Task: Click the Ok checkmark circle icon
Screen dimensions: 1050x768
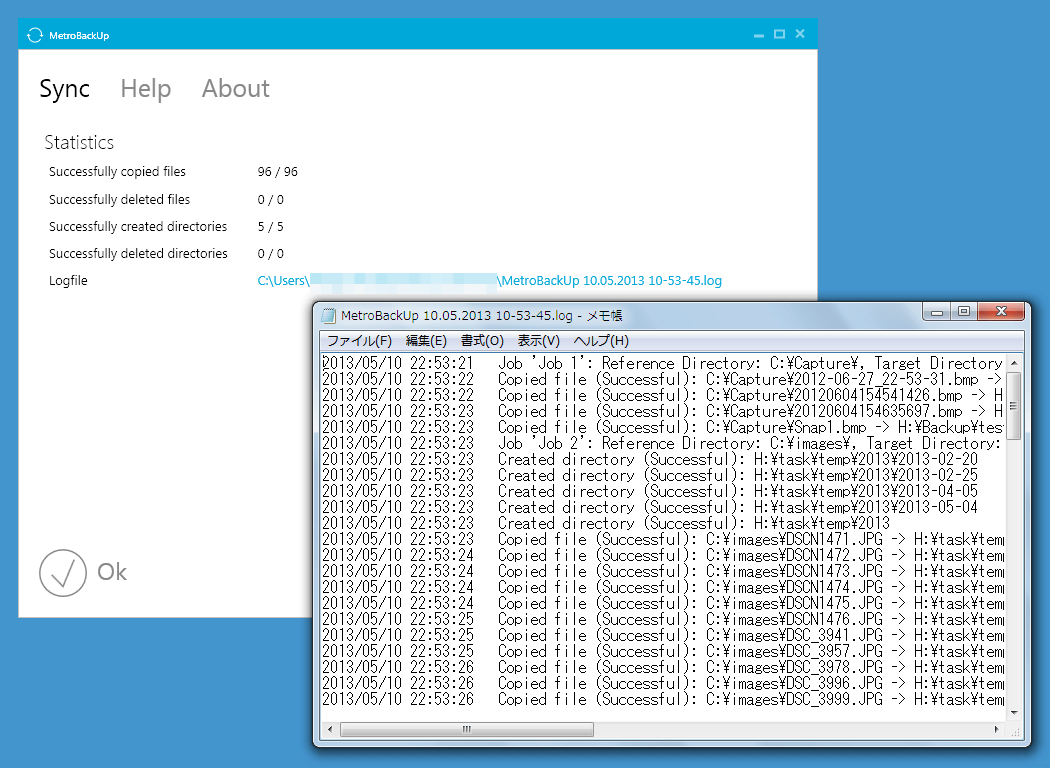Action: (x=63, y=573)
